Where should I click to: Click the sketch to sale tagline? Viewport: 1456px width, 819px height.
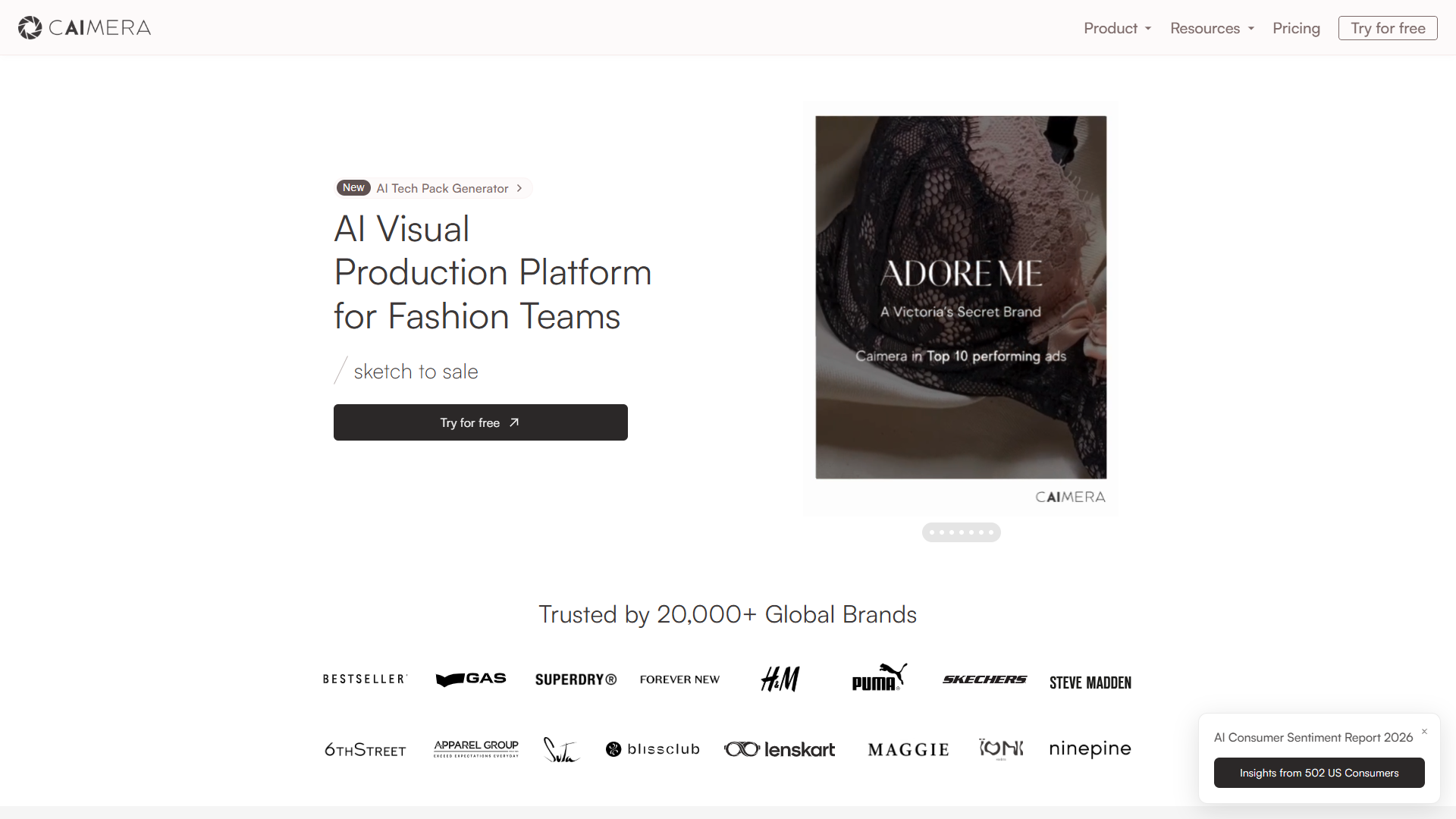click(416, 372)
